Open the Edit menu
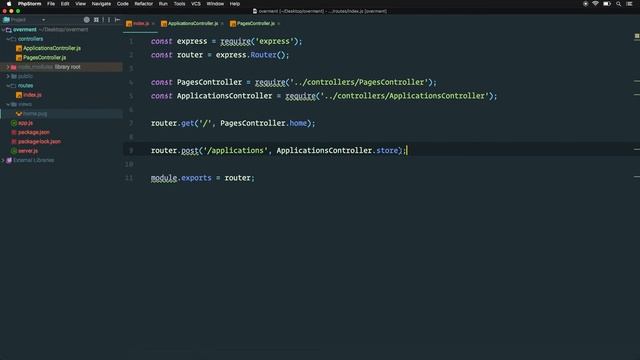640x360 pixels. point(65,4)
